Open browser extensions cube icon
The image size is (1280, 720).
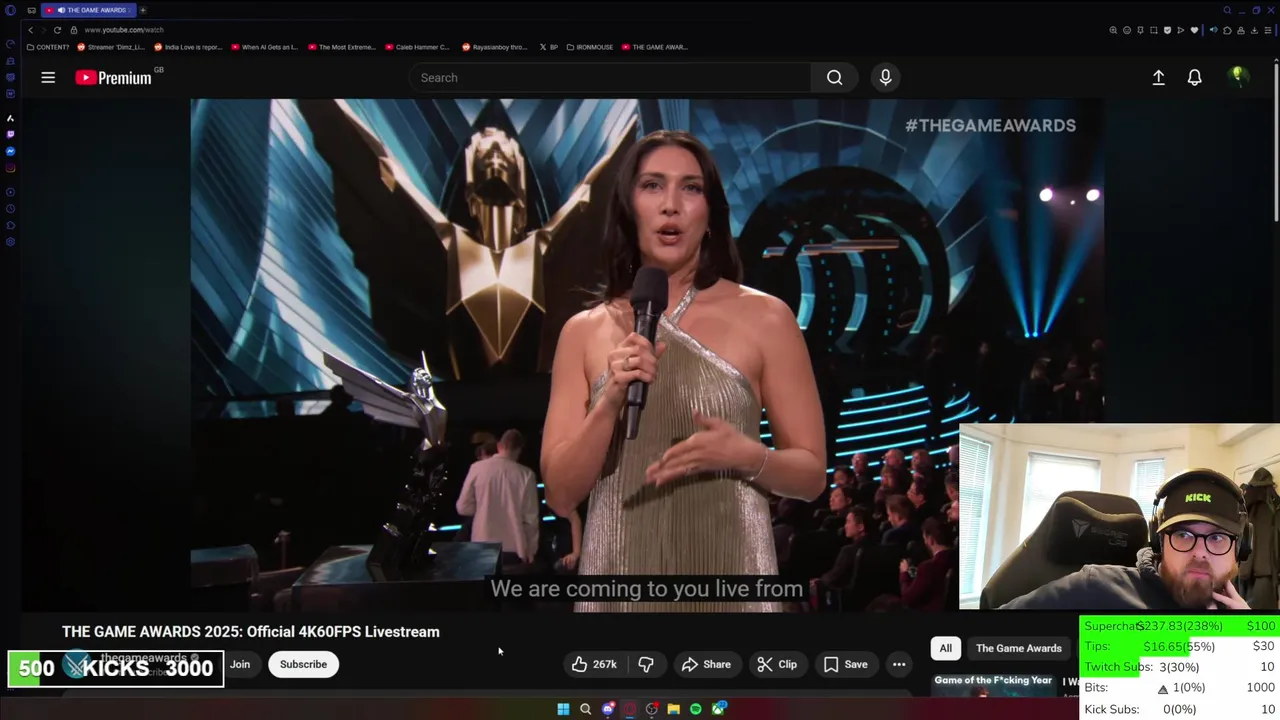point(1227,30)
